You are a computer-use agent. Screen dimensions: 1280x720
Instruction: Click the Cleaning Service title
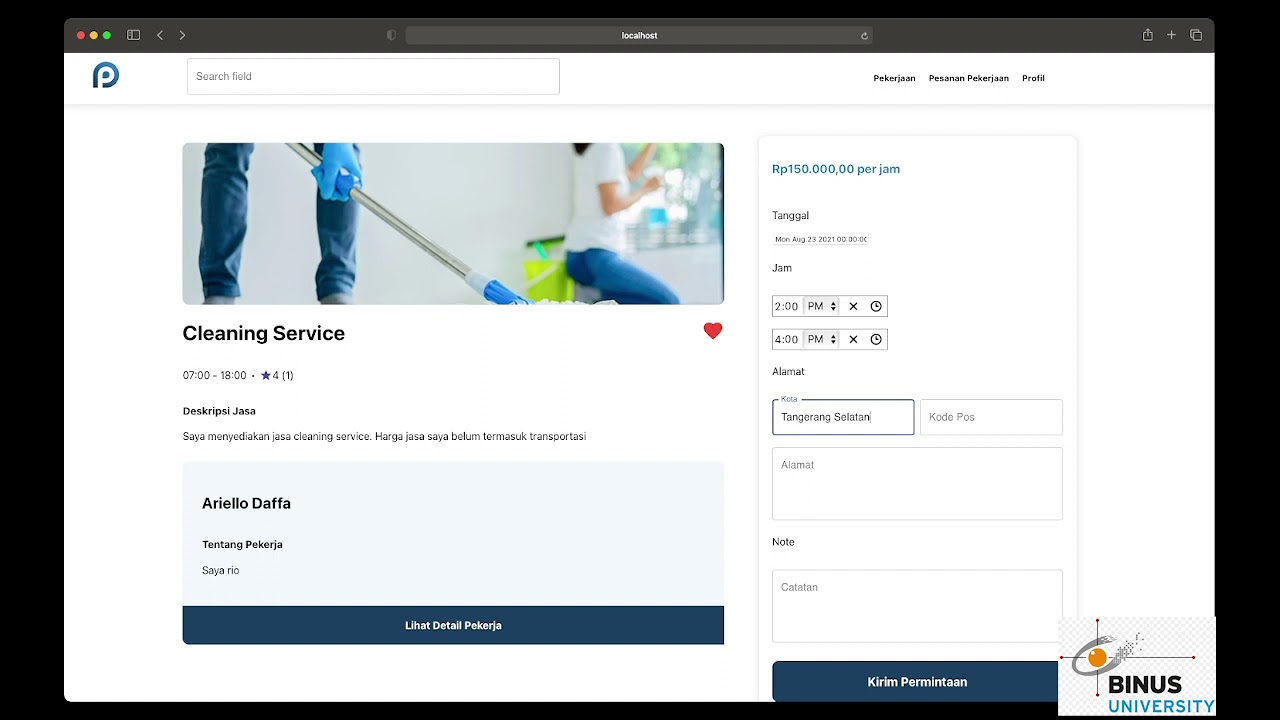(264, 333)
